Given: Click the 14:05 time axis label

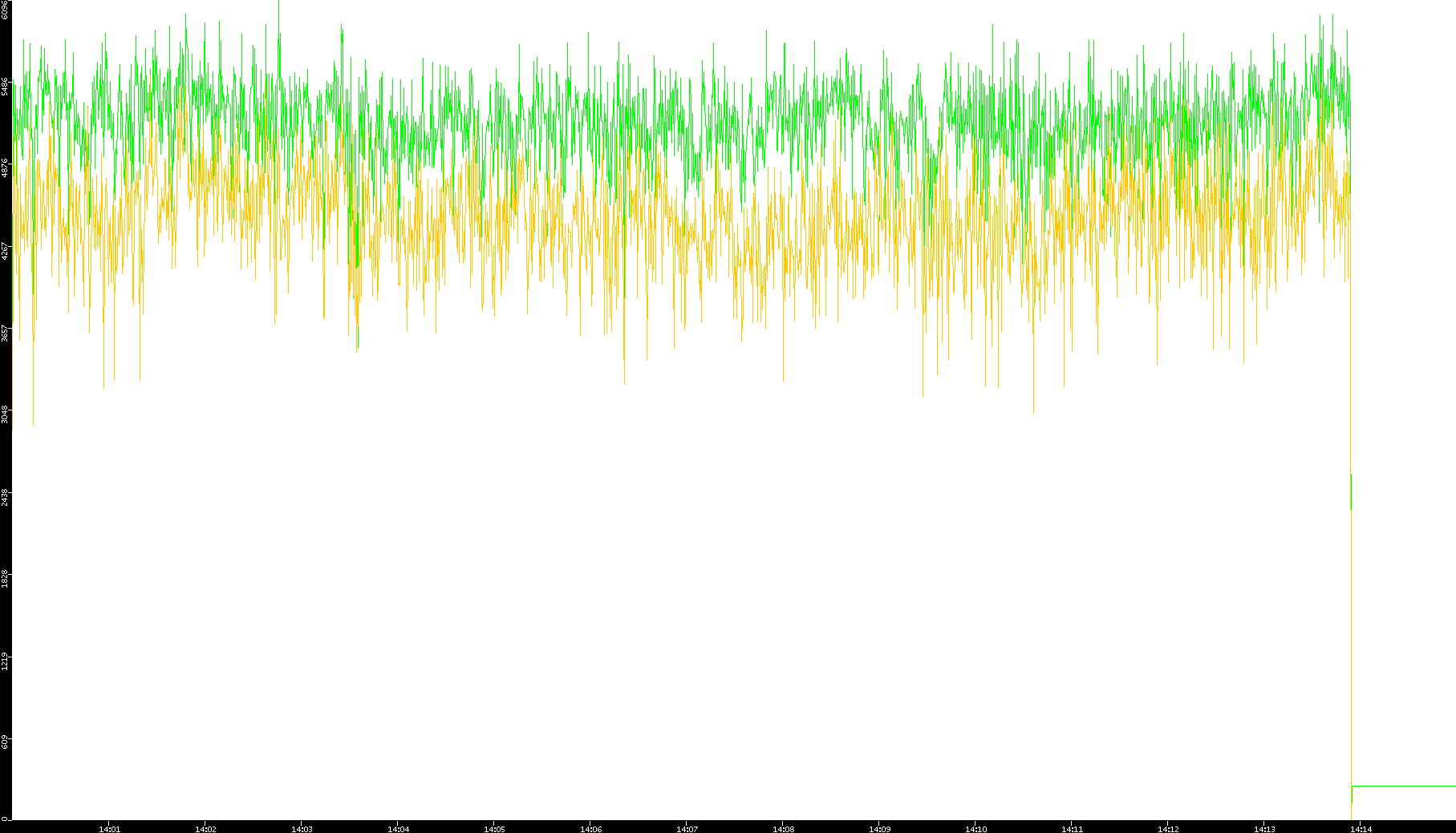Looking at the screenshot, I should (494, 829).
